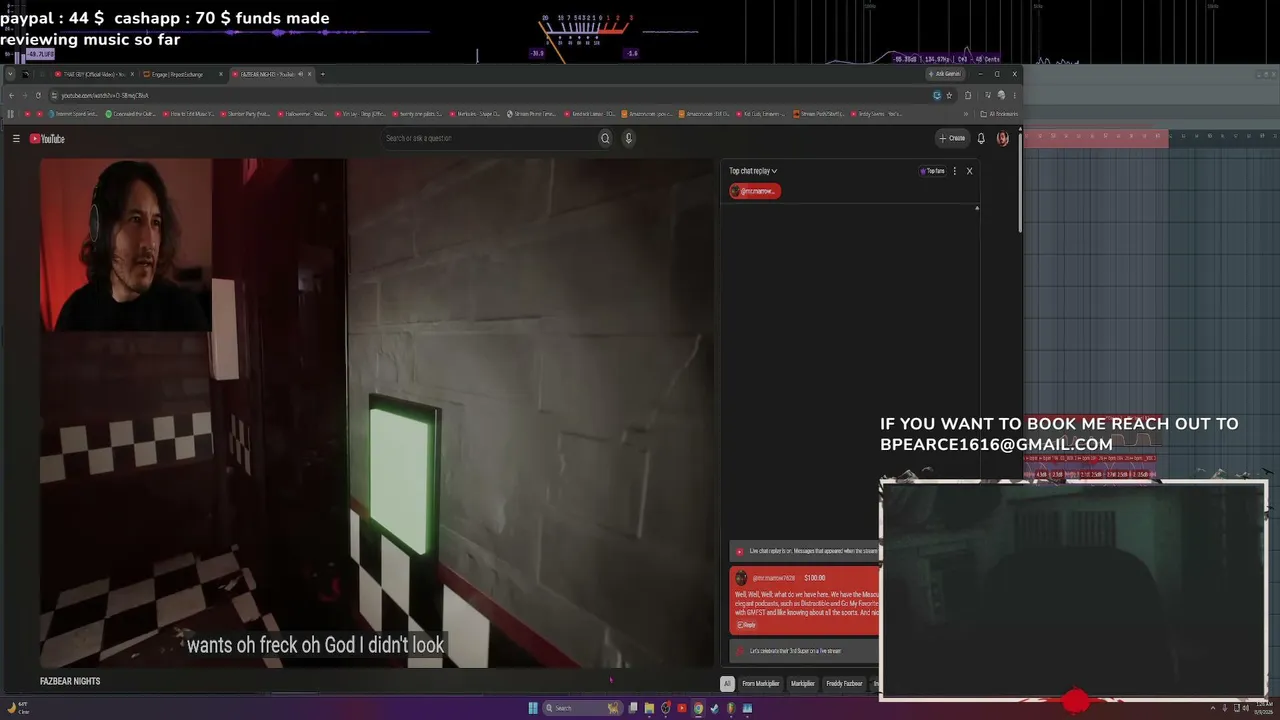Open the taskbar clock and date
Image resolution: width=1280 pixels, height=720 pixels.
tap(1265, 708)
